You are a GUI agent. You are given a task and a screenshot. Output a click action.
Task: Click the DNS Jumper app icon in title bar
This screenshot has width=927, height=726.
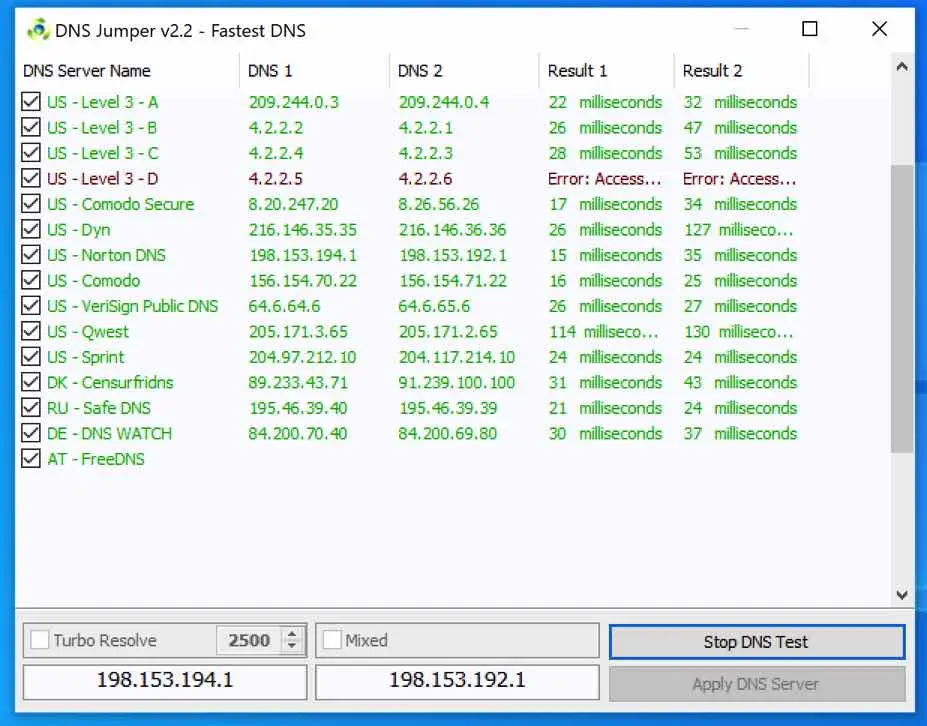[x=38, y=30]
